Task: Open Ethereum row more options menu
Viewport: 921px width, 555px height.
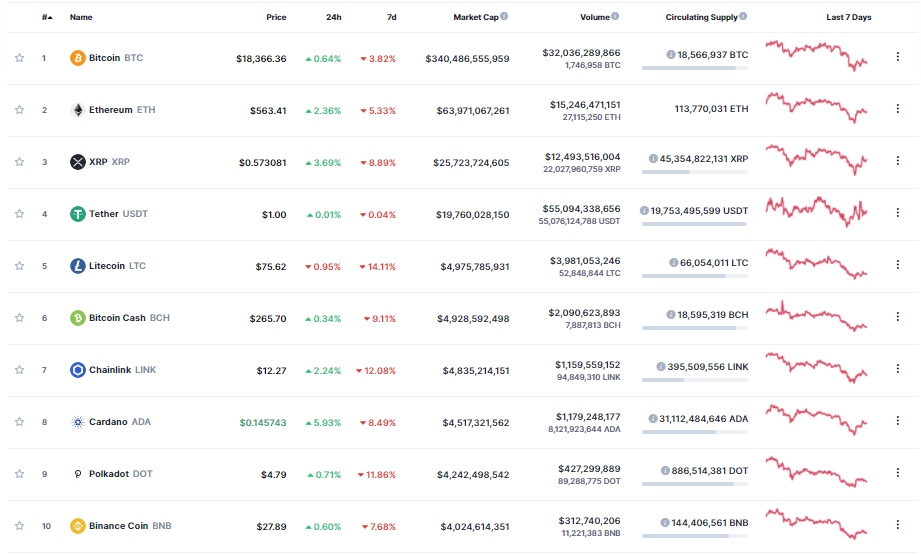Action: pos(898,109)
